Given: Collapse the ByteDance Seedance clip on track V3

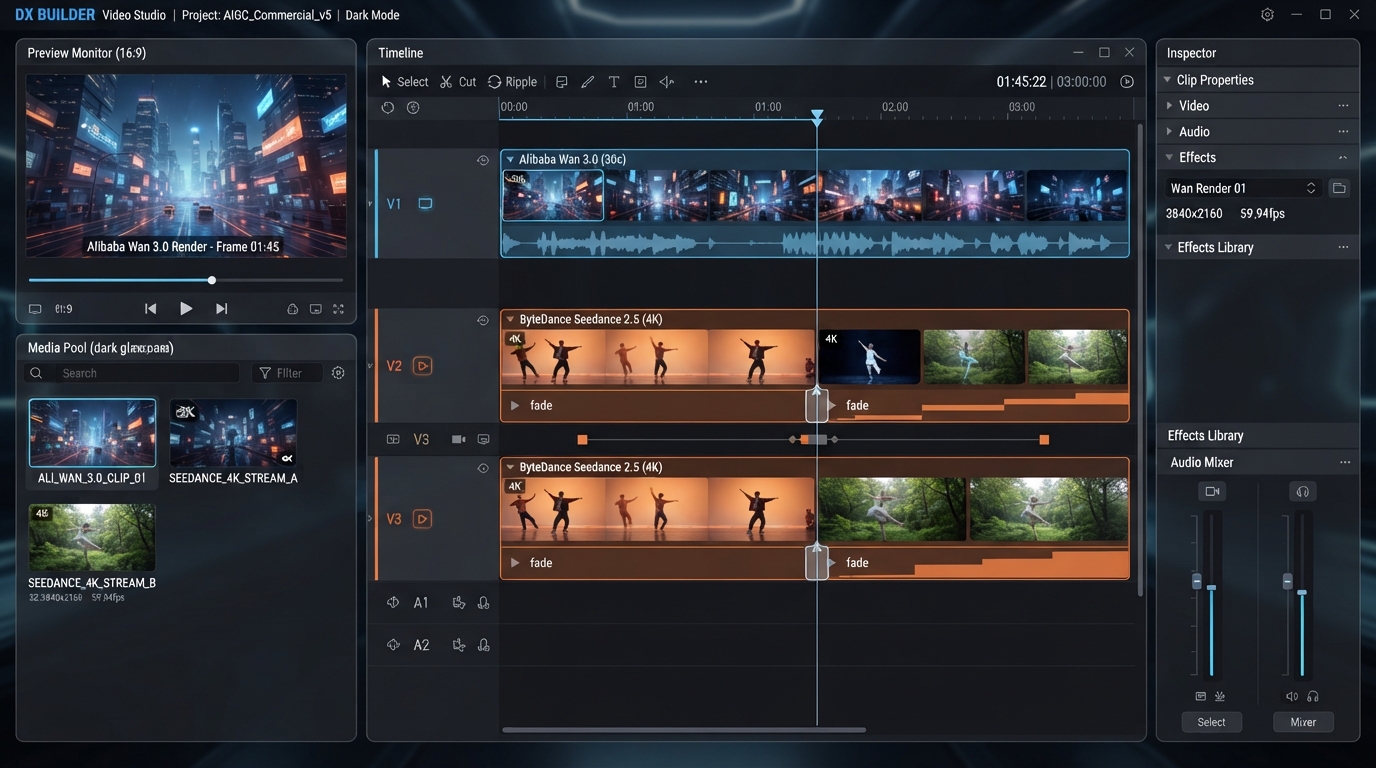Looking at the screenshot, I should (510, 468).
